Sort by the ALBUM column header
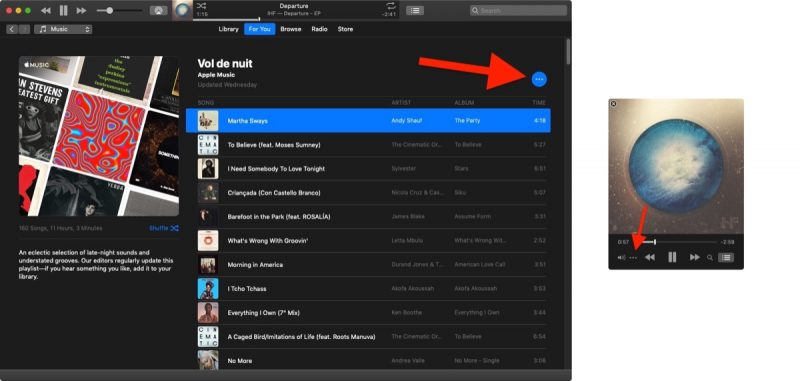 tap(464, 103)
